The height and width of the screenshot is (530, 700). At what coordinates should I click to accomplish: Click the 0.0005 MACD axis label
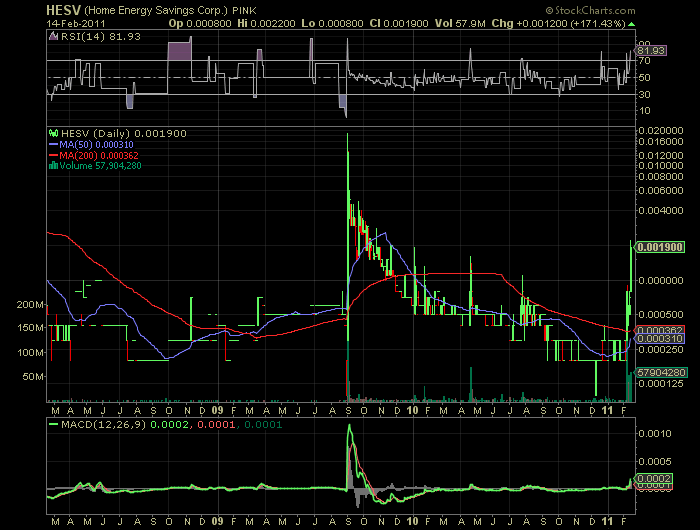[655, 461]
